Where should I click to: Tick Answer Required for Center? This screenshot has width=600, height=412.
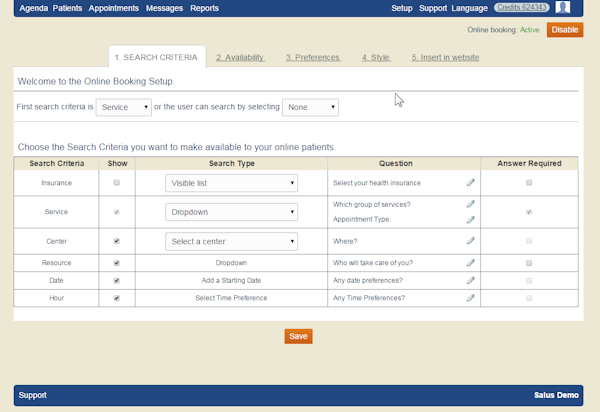529,241
